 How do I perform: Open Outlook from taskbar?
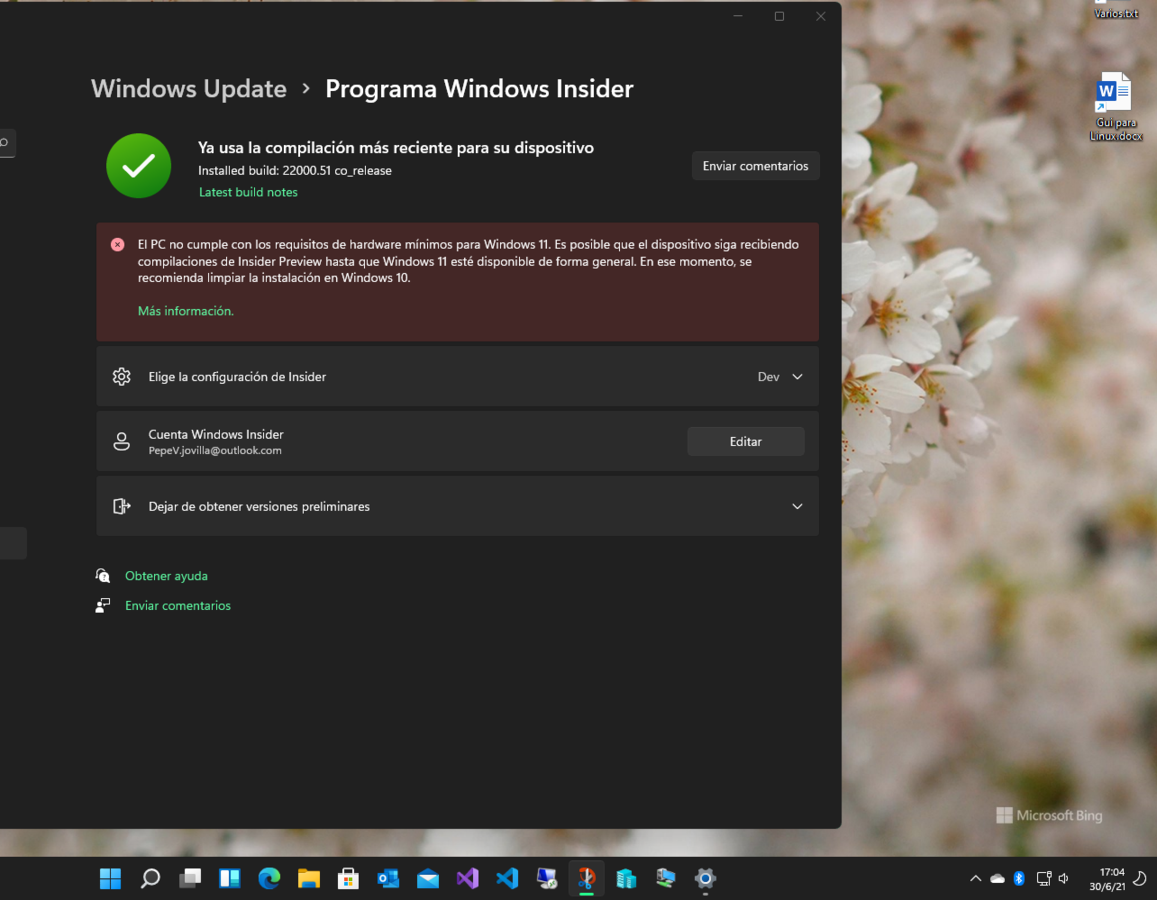388,878
